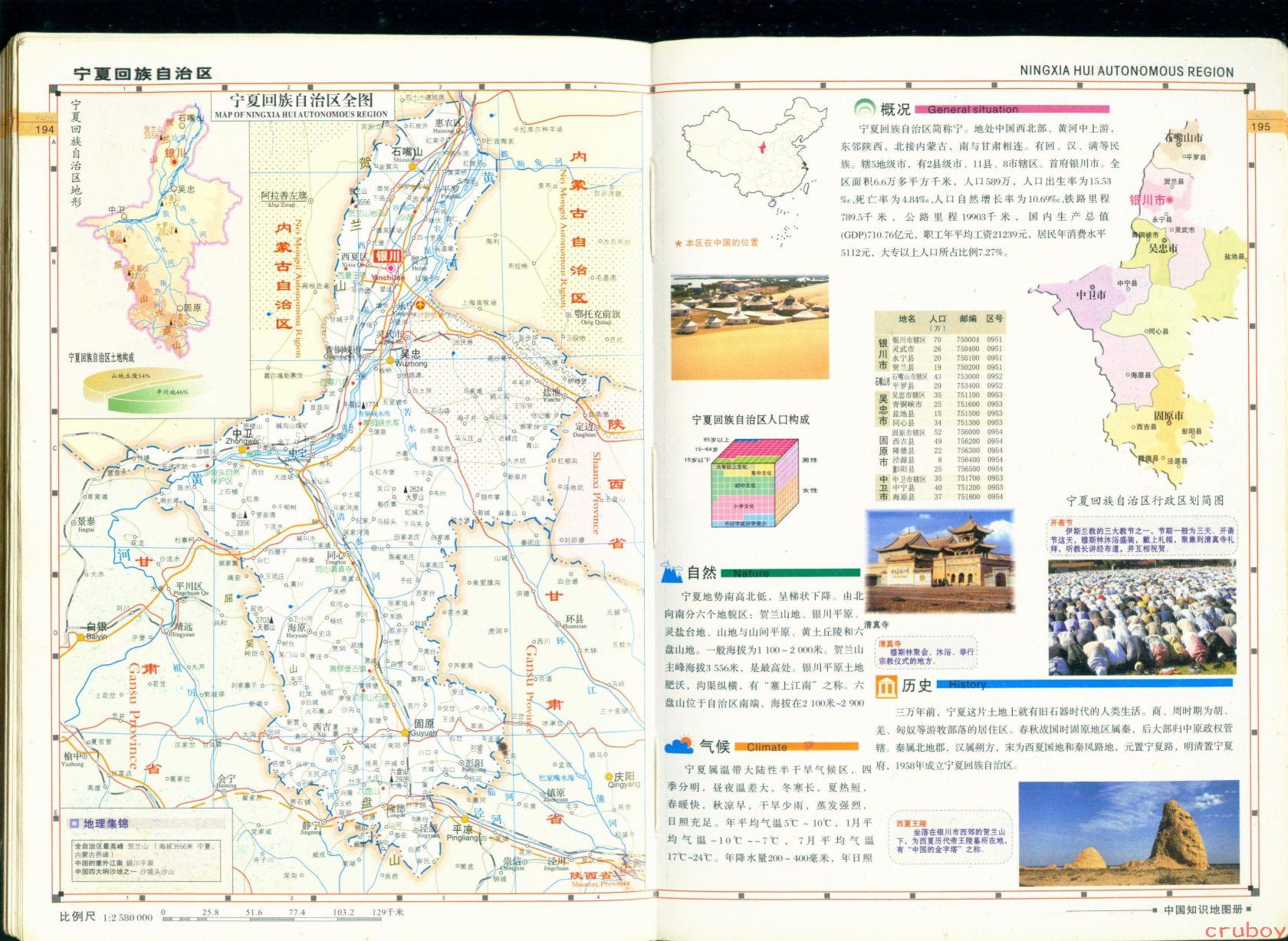Click 固原市 on the administrative division map
Image resolution: width=1288 pixels, height=941 pixels.
[1168, 417]
